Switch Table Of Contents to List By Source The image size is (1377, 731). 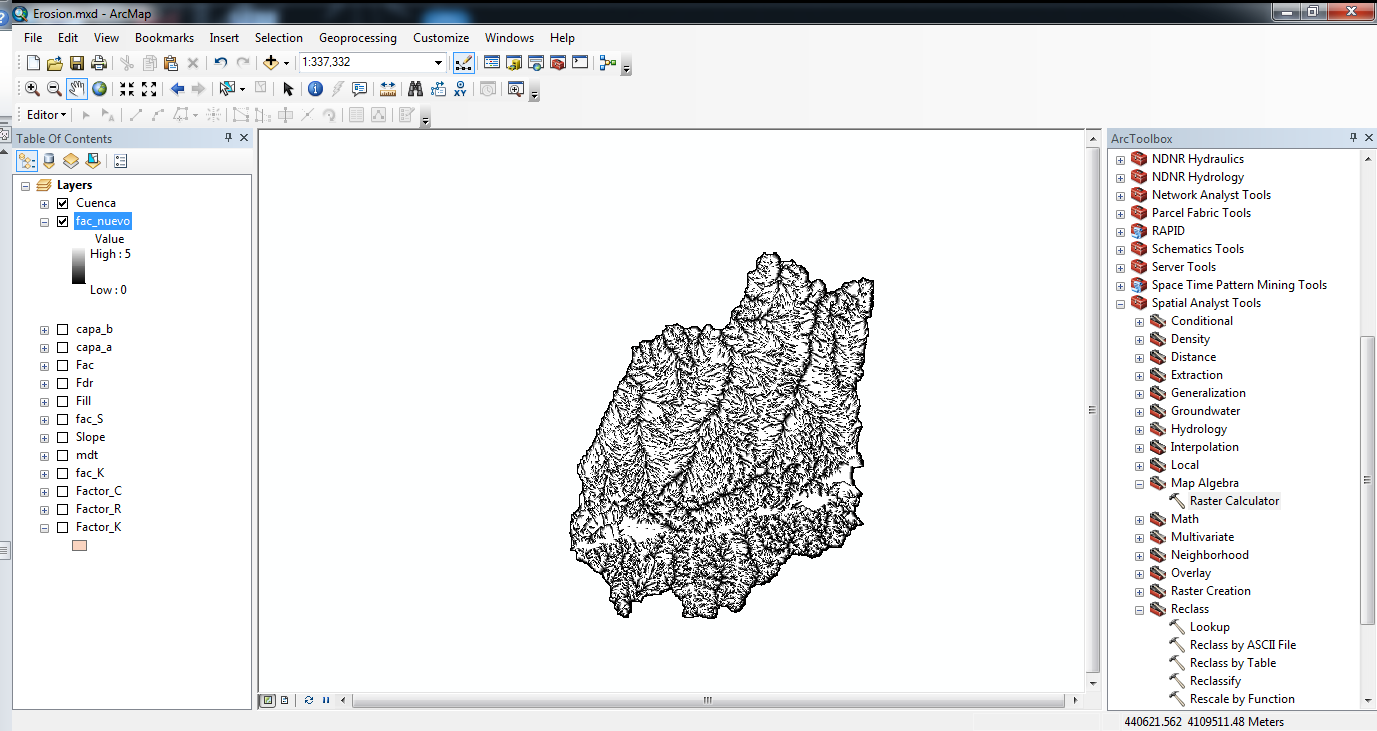click(x=49, y=160)
